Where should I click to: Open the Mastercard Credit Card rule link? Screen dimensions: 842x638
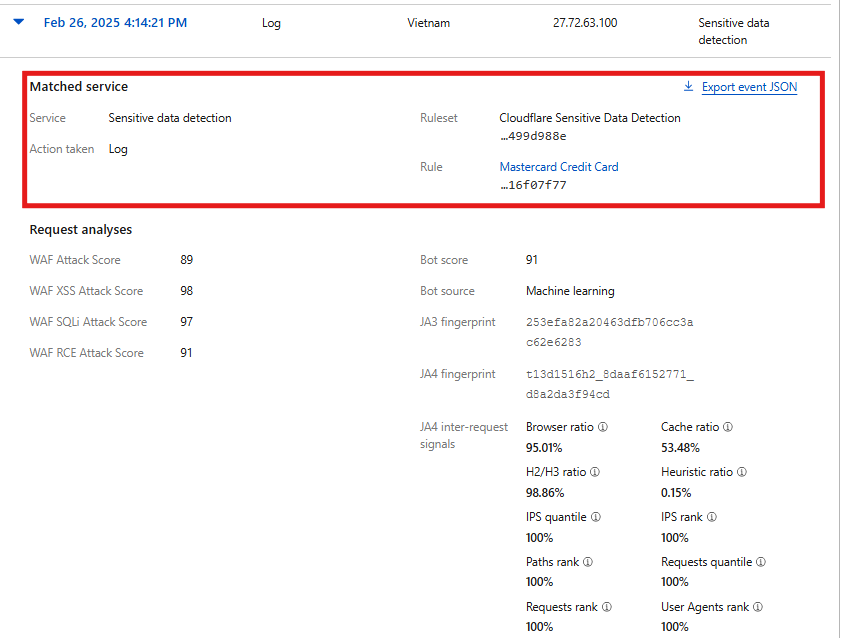pos(559,167)
